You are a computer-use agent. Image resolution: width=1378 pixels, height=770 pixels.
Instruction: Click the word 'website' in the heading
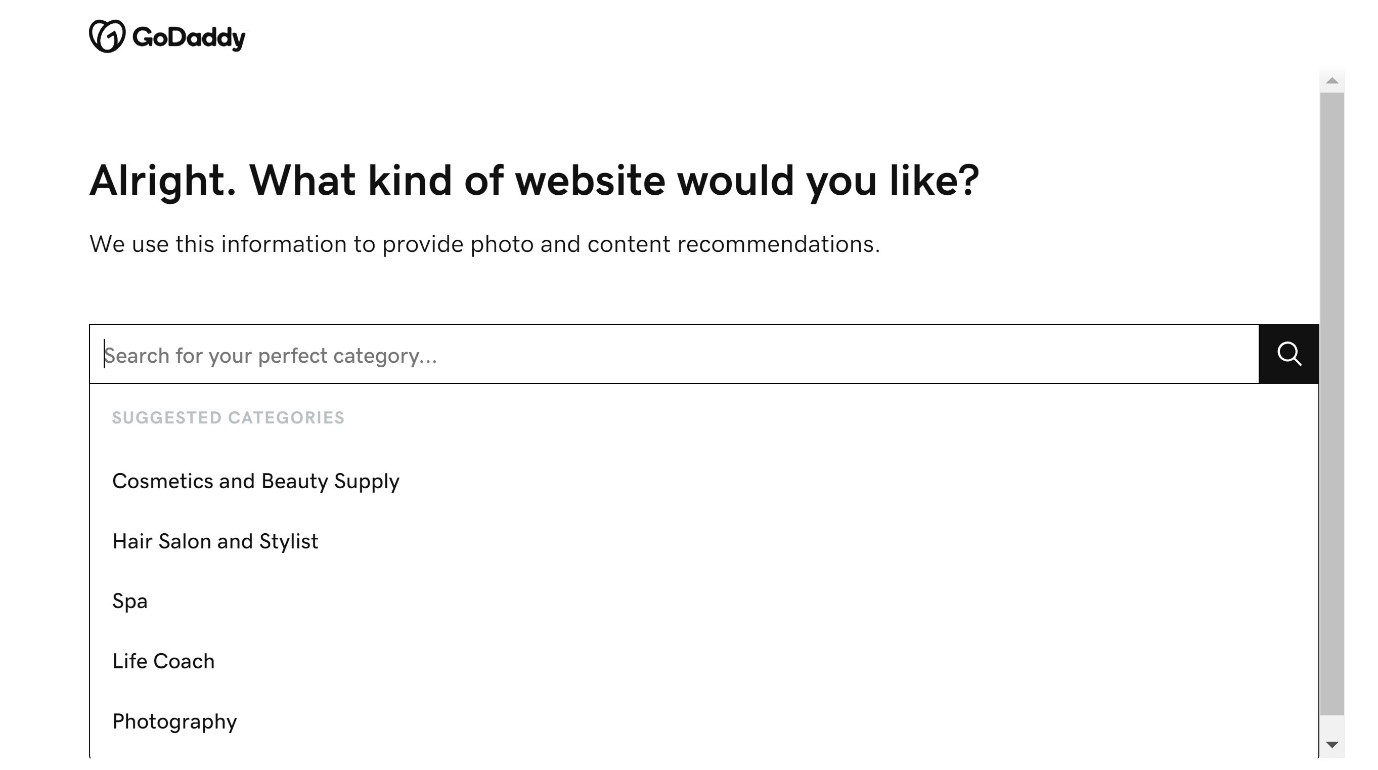[x=589, y=181]
